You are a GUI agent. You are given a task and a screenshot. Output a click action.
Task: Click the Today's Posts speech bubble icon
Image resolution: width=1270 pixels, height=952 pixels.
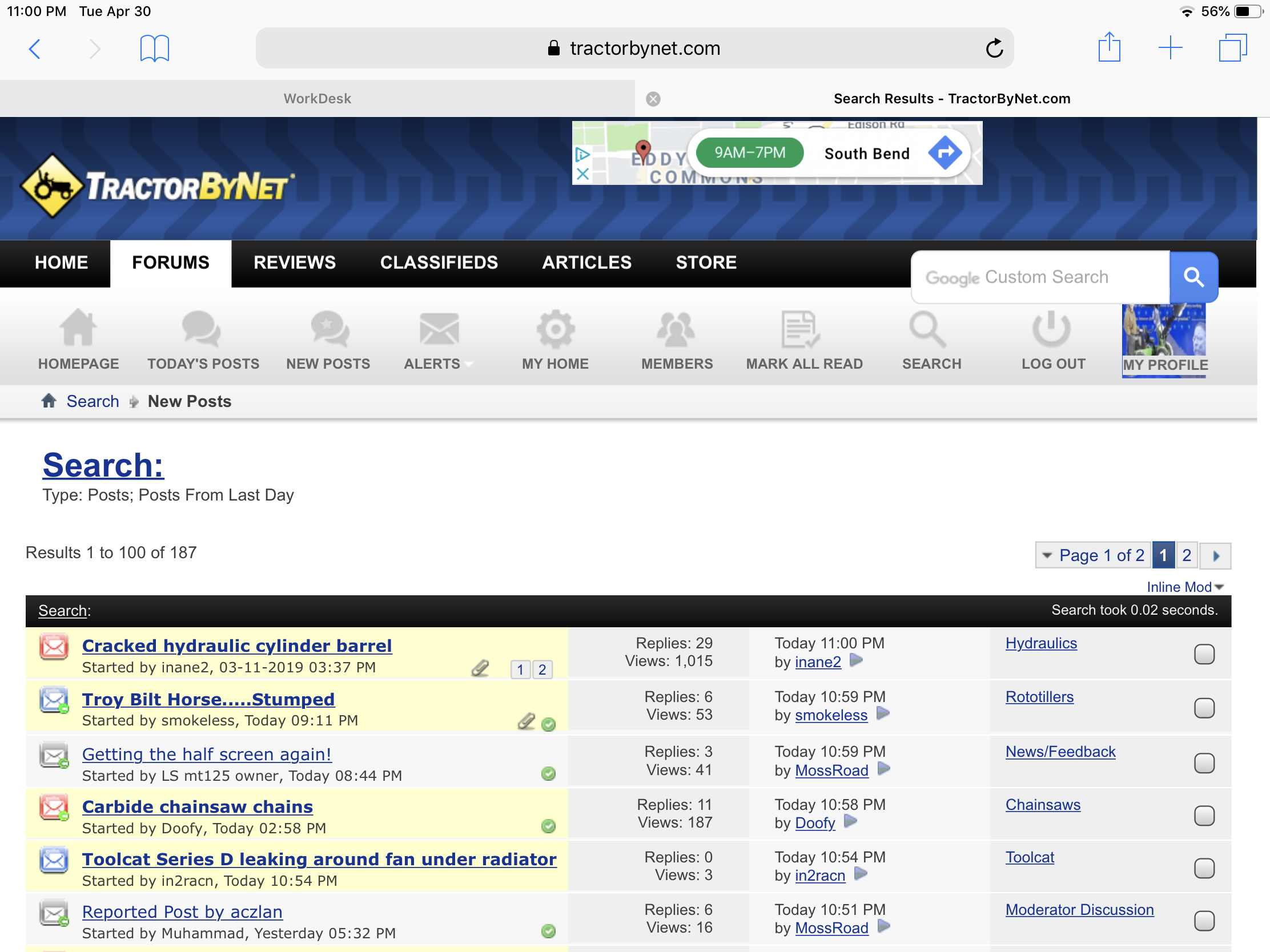(x=201, y=329)
